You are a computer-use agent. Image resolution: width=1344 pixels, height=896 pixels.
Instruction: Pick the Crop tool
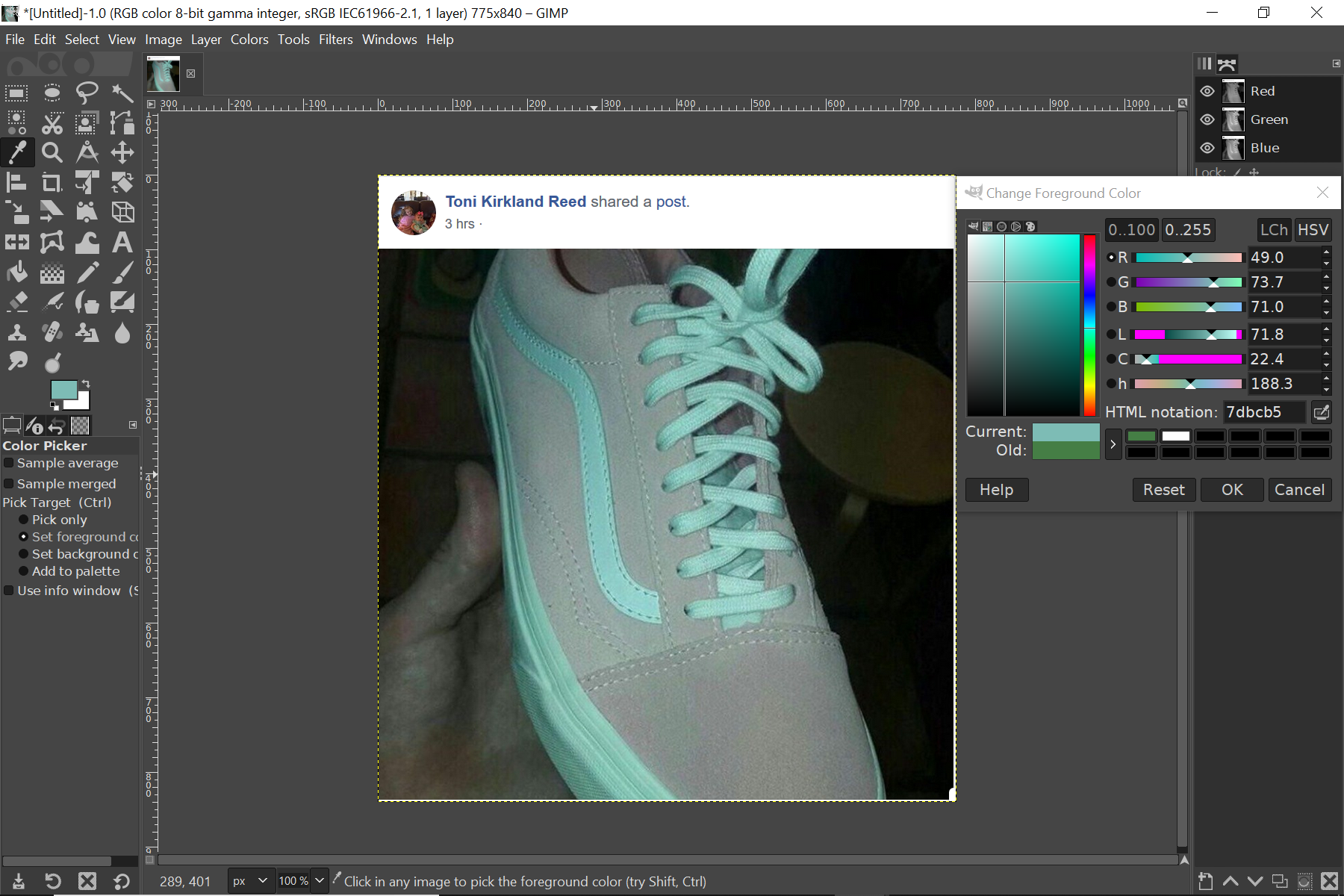coord(52,183)
